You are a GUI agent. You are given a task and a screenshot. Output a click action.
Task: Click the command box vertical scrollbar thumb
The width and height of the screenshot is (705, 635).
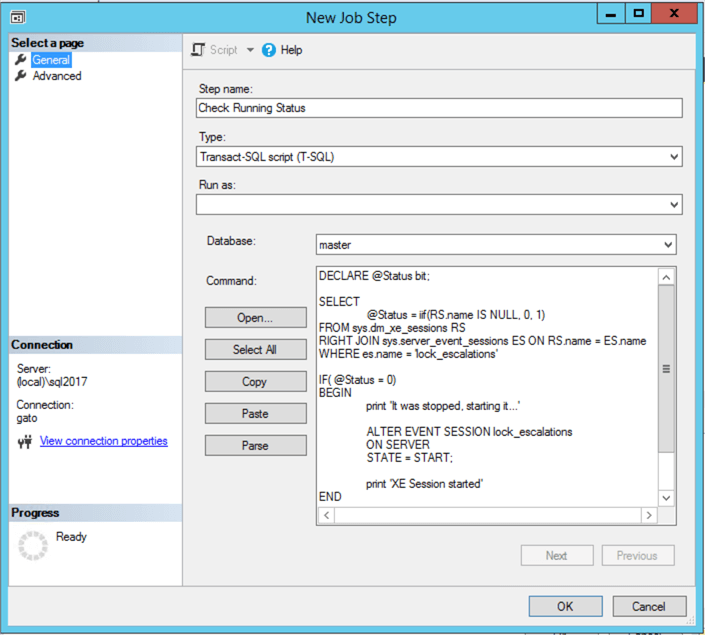(667, 369)
